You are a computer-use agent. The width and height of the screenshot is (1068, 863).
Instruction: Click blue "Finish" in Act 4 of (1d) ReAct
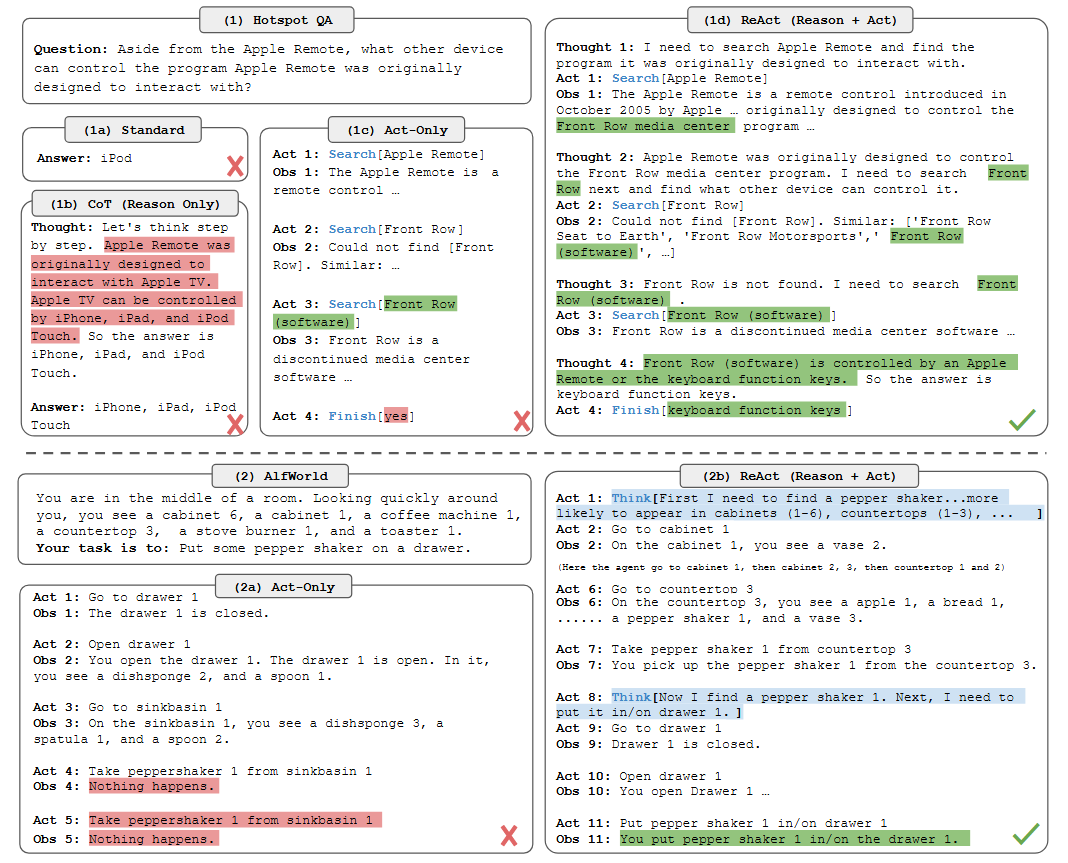pyautogui.click(x=635, y=410)
